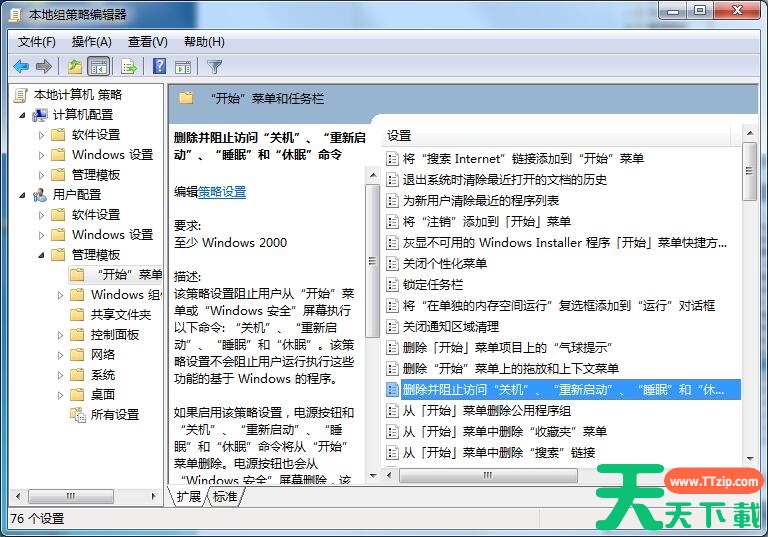Click the Forward arrow toolbar icon

pos(43,67)
